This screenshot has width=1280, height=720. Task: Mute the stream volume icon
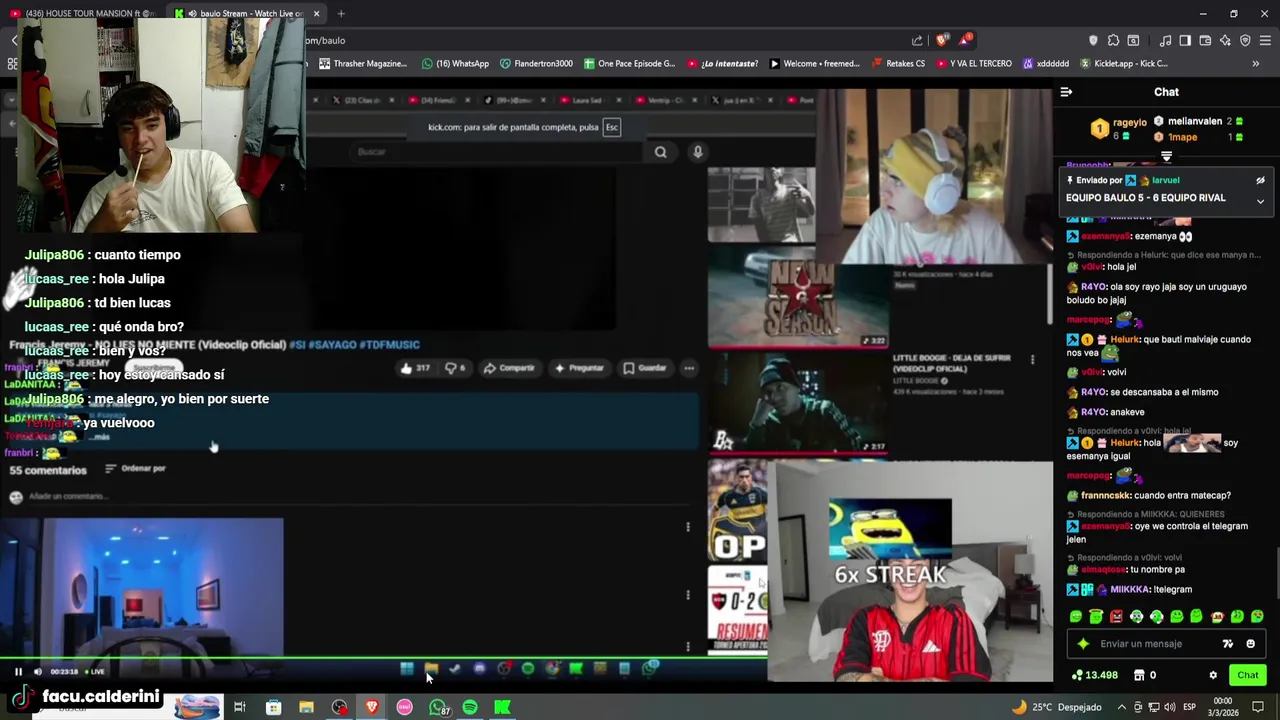click(38, 672)
